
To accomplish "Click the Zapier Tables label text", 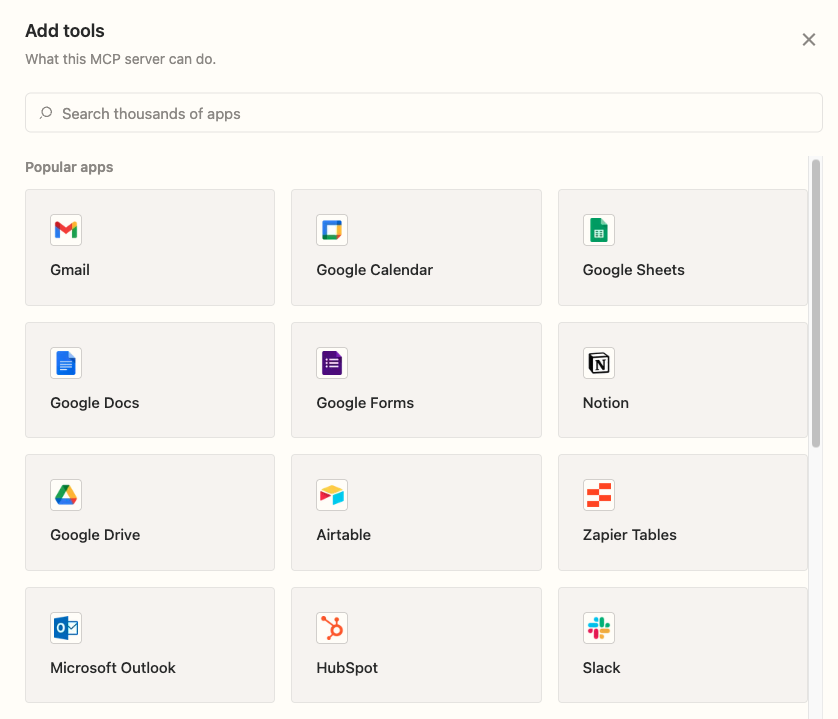I will pos(630,535).
